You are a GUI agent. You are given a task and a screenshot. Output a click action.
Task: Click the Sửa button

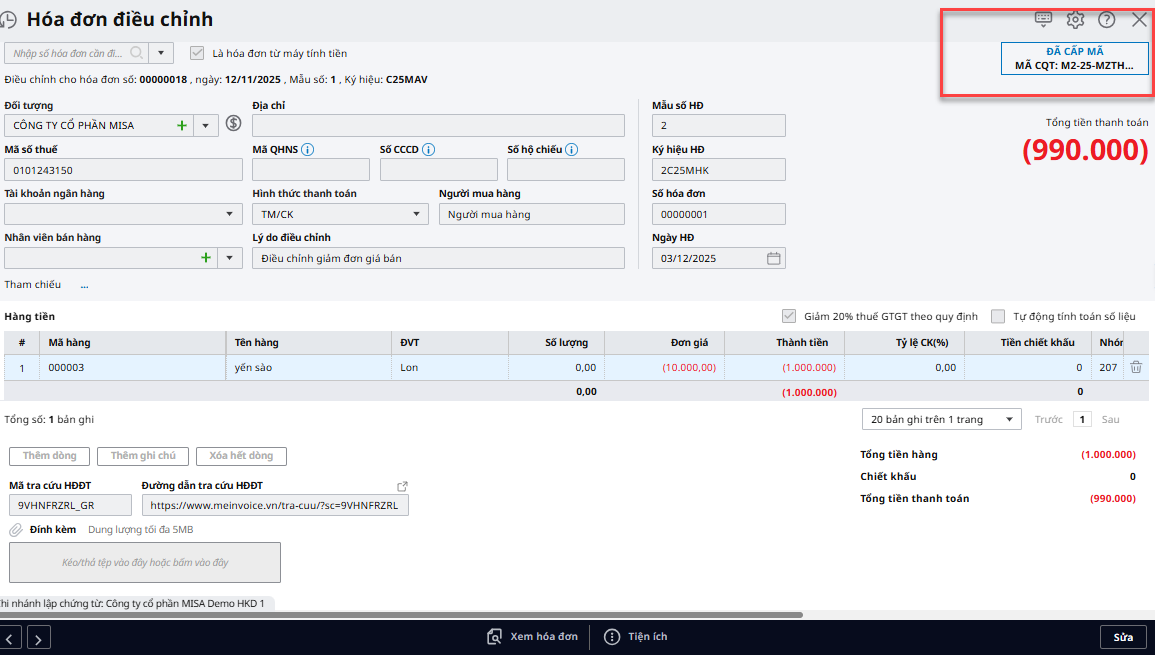pyautogui.click(x=1123, y=637)
